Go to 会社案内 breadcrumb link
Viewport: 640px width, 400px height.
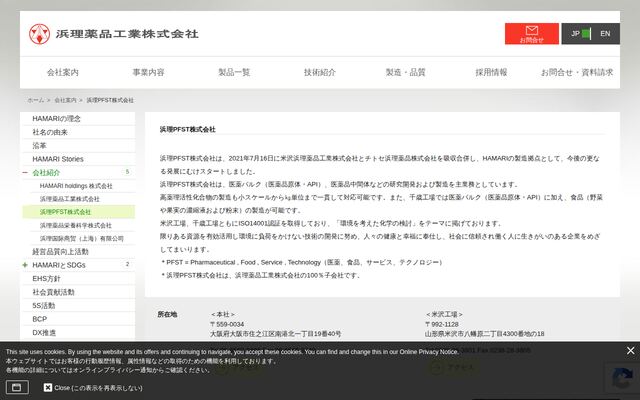click(65, 100)
